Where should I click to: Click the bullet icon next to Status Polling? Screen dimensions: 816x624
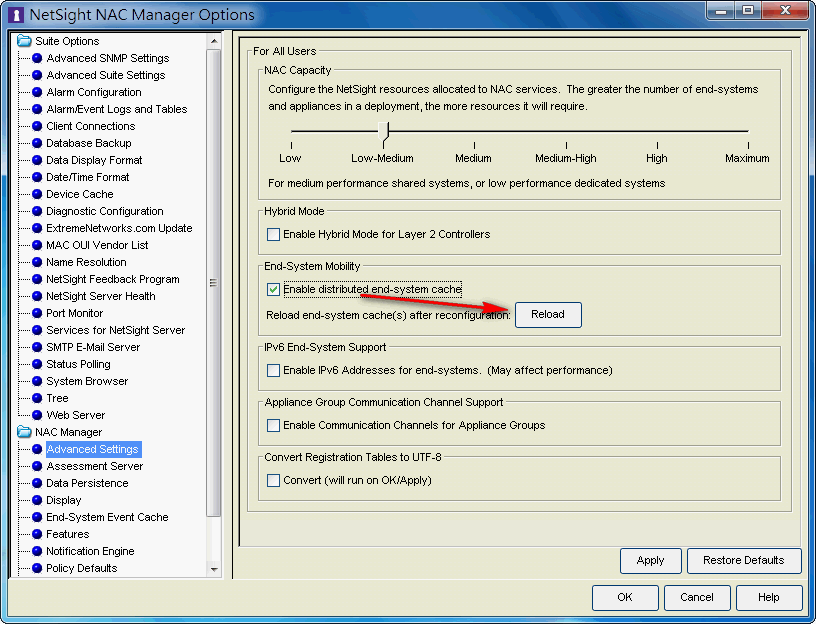(37, 364)
